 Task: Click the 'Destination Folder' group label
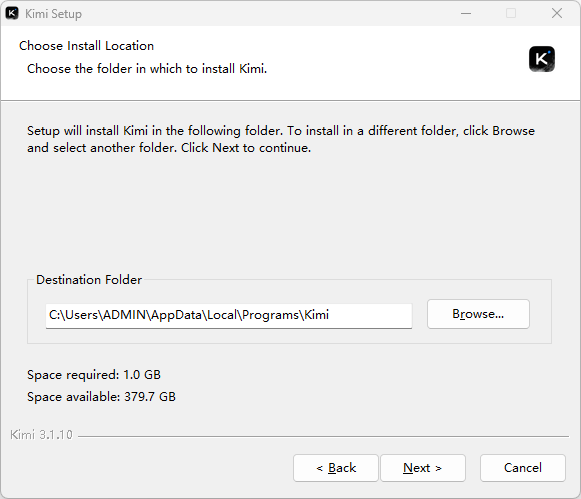(89, 280)
